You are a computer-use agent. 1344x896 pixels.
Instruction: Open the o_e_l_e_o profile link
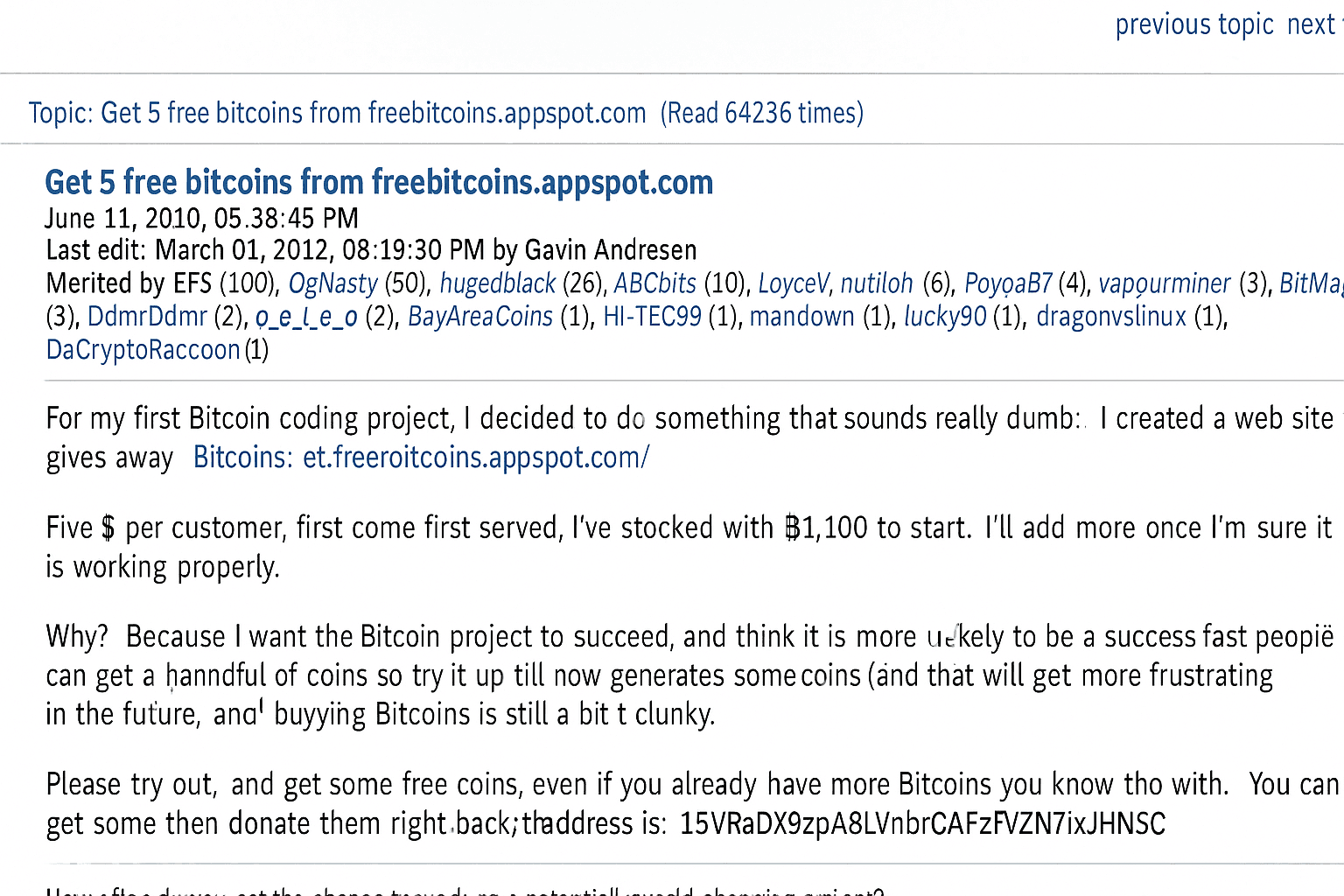pos(306,317)
